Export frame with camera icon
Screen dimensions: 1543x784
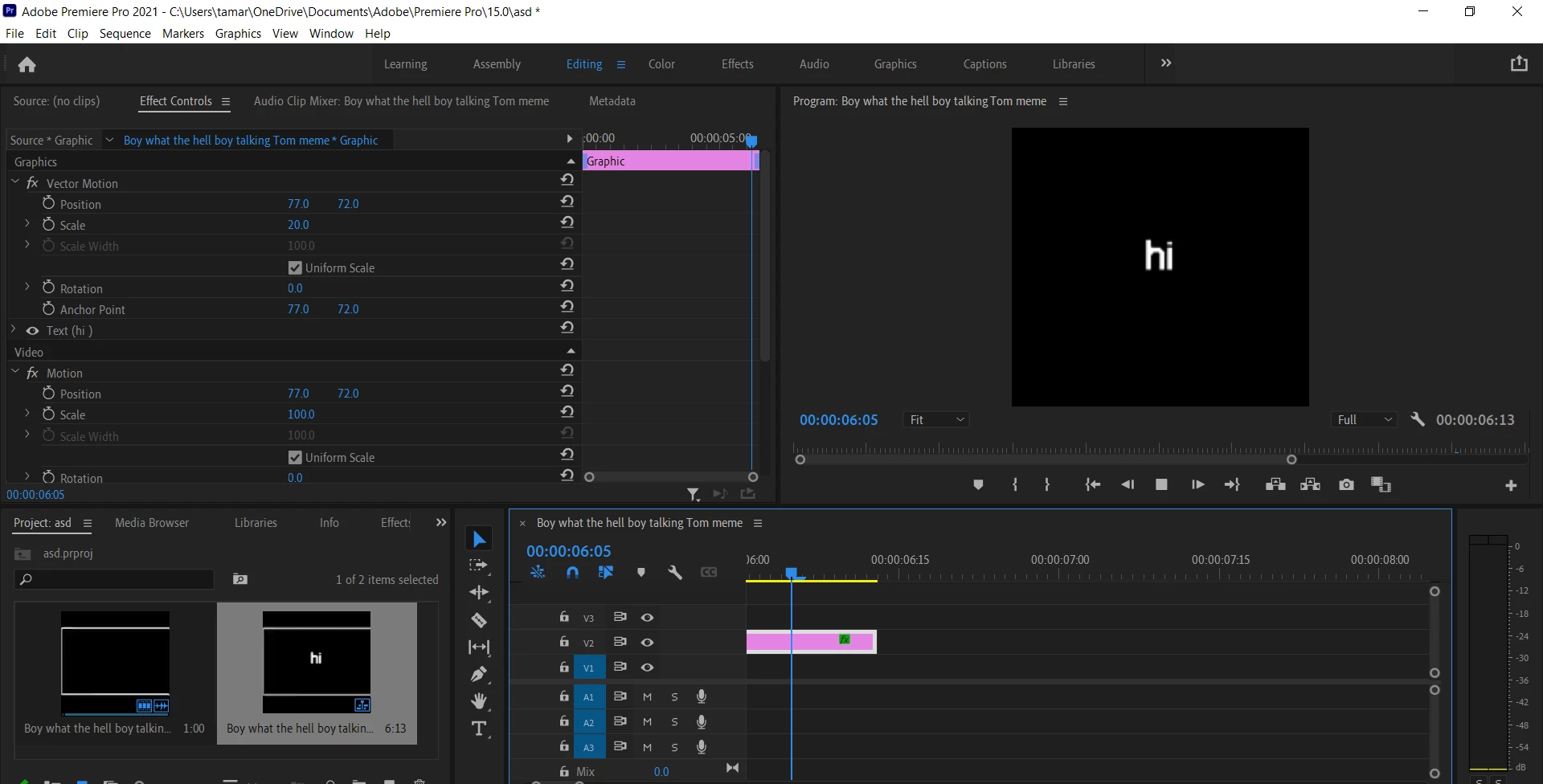pos(1346,484)
